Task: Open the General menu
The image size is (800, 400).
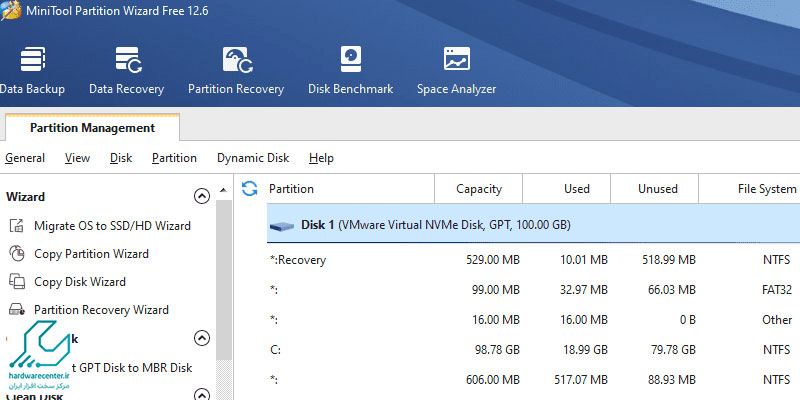Action: point(25,158)
